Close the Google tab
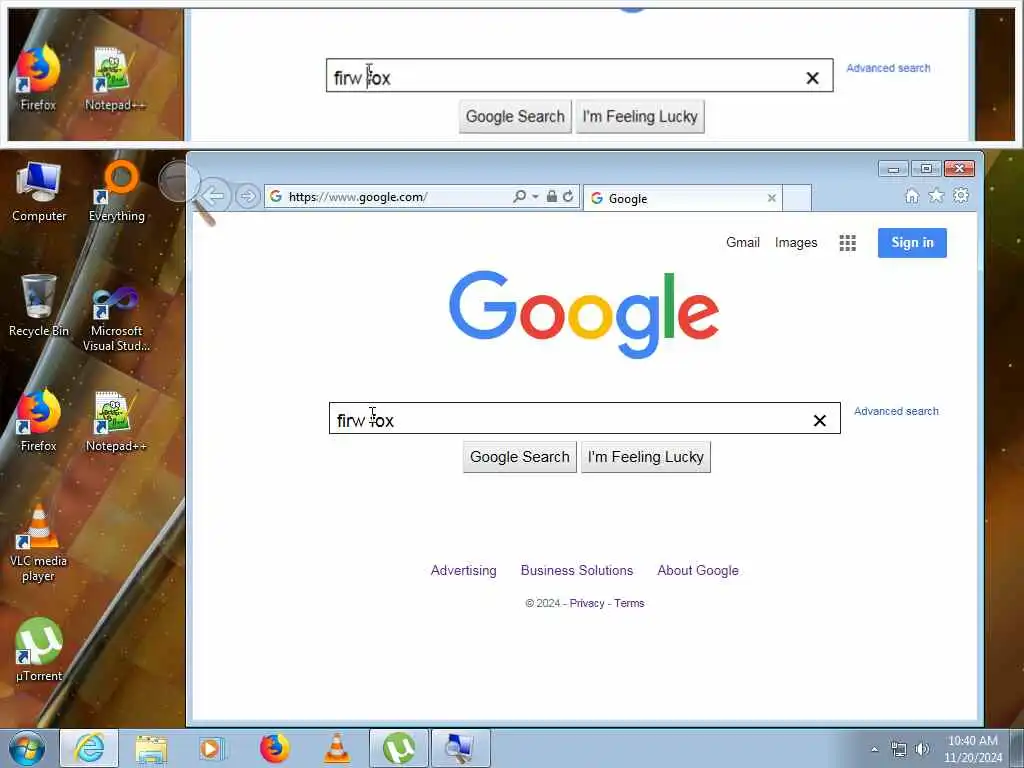 771,198
